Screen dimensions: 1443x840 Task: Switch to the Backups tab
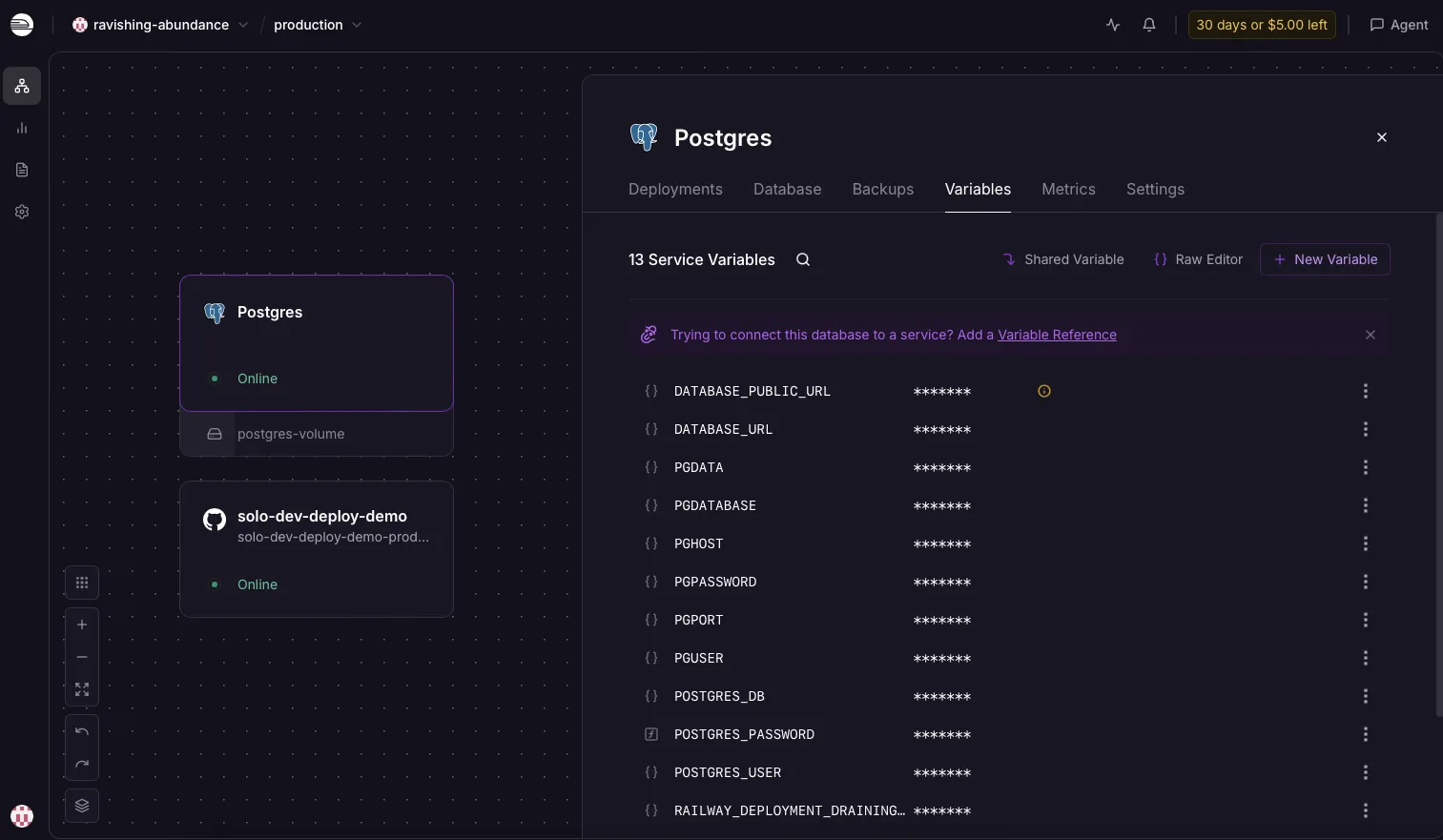883,189
